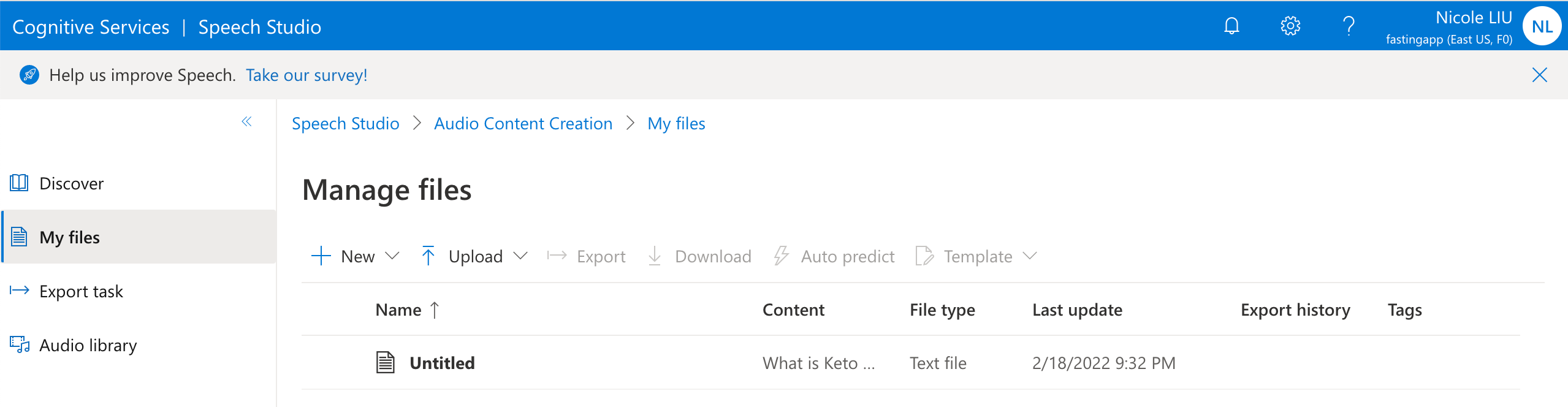Expand the New dropdown chevron
Screen dimensions: 1568x407
point(392,256)
